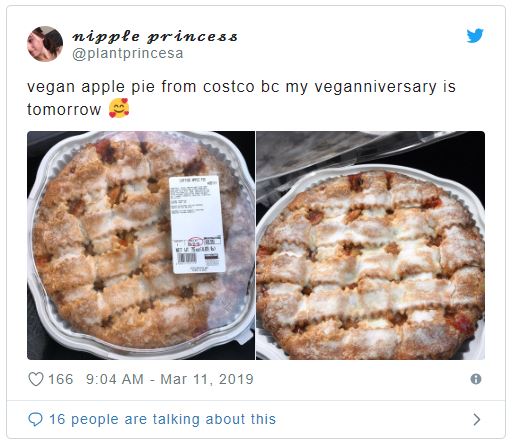Click the 166 likes count
Viewport: 512px width, 443px height.
[x=61, y=379]
